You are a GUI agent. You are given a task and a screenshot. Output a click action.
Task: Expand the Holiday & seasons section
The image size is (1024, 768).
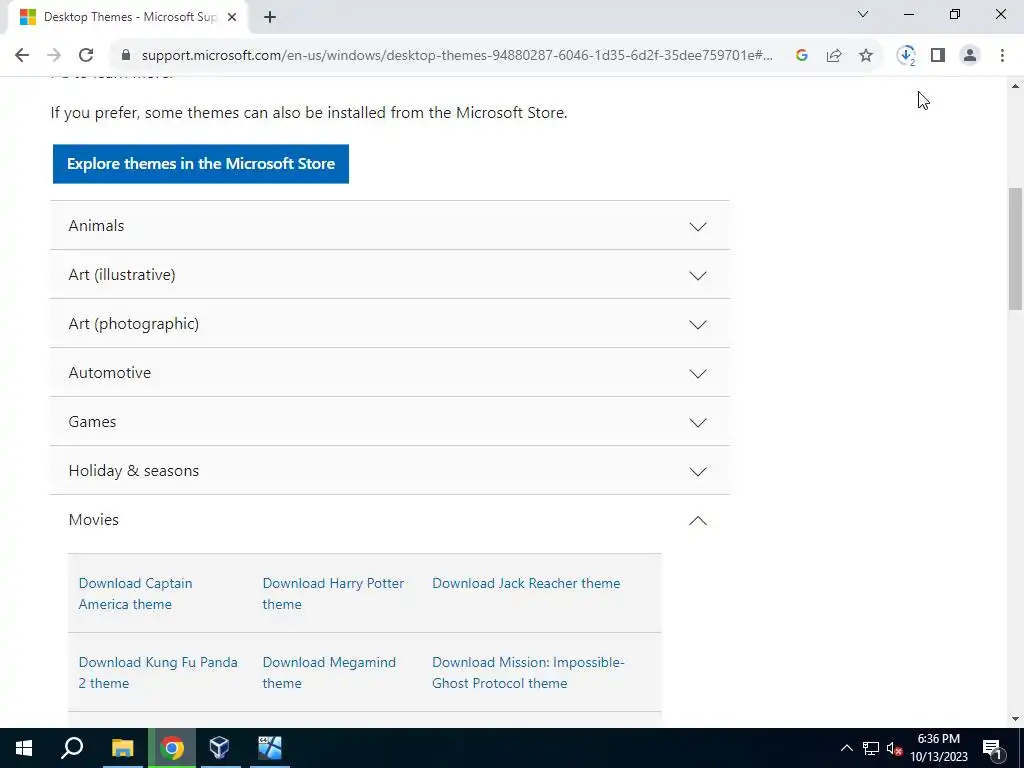(390, 470)
